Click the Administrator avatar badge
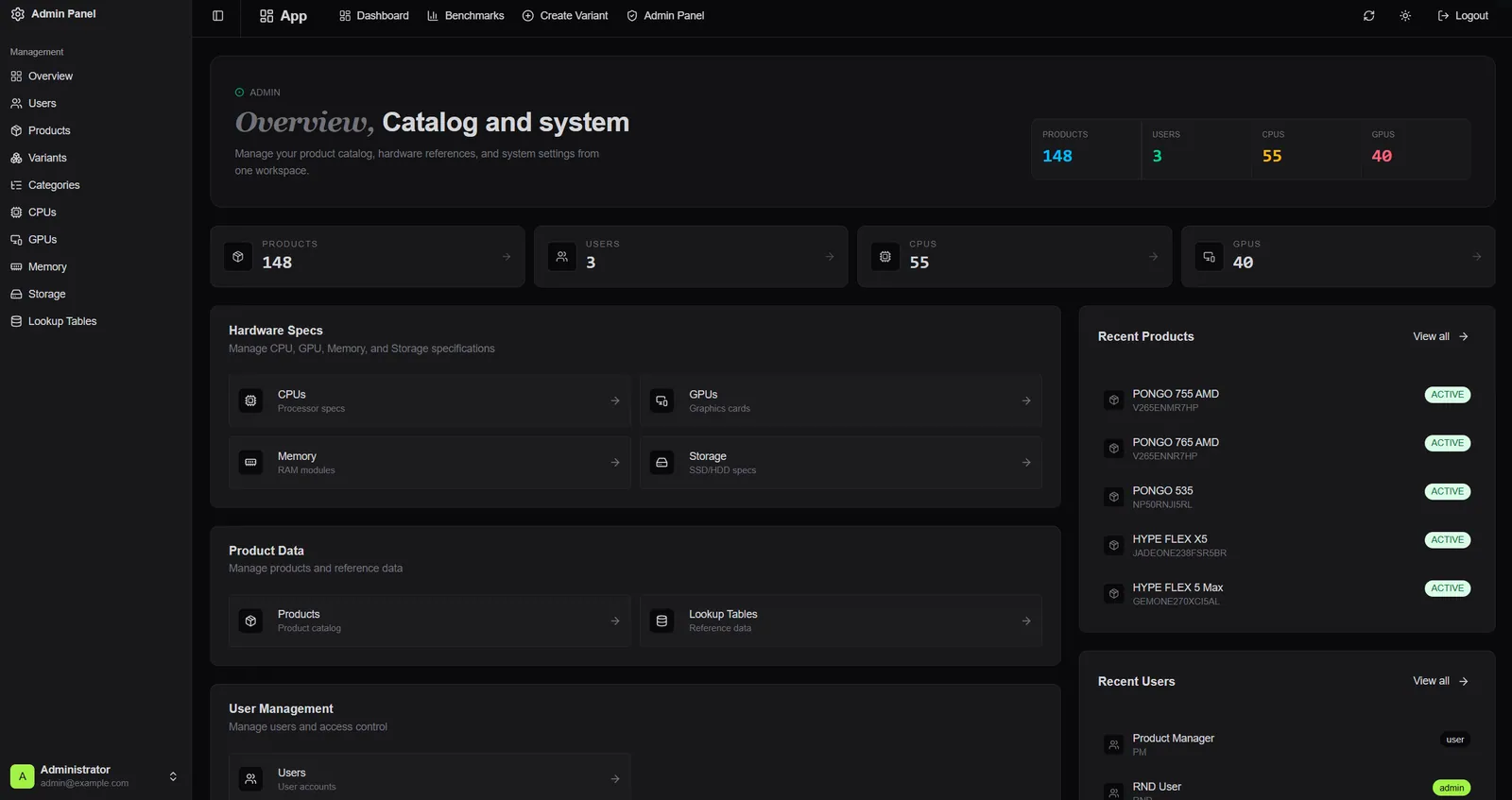The width and height of the screenshot is (1512, 800). coord(23,776)
